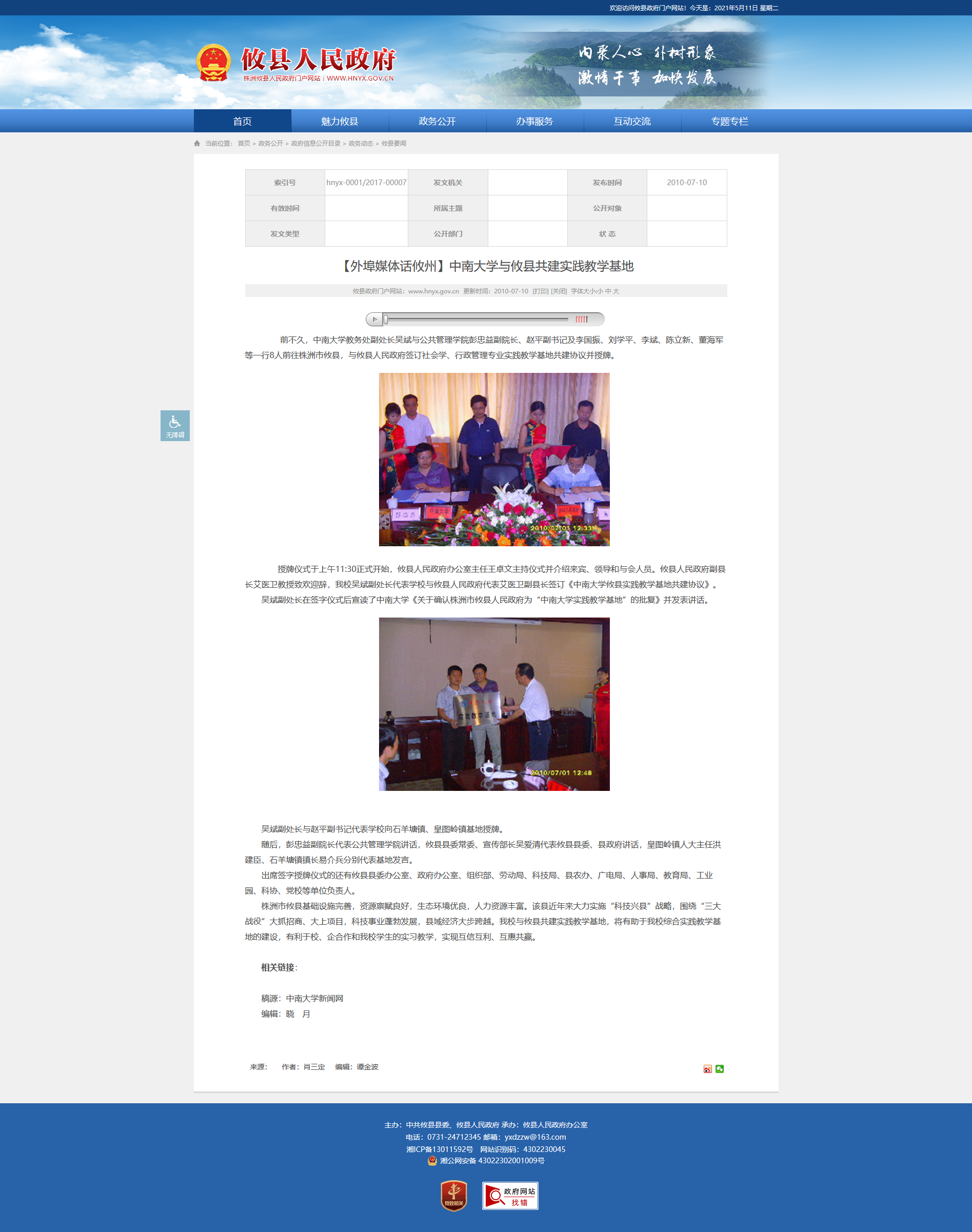The width and height of the screenshot is (972, 1232).
Task: Click the [关闭] close link
Action: click(558, 291)
